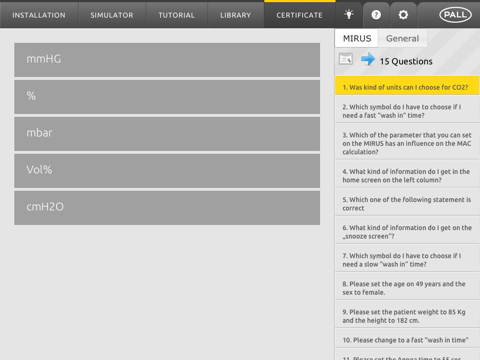Switch to the MIRUS question tab
480x360 pixels.
(357, 38)
